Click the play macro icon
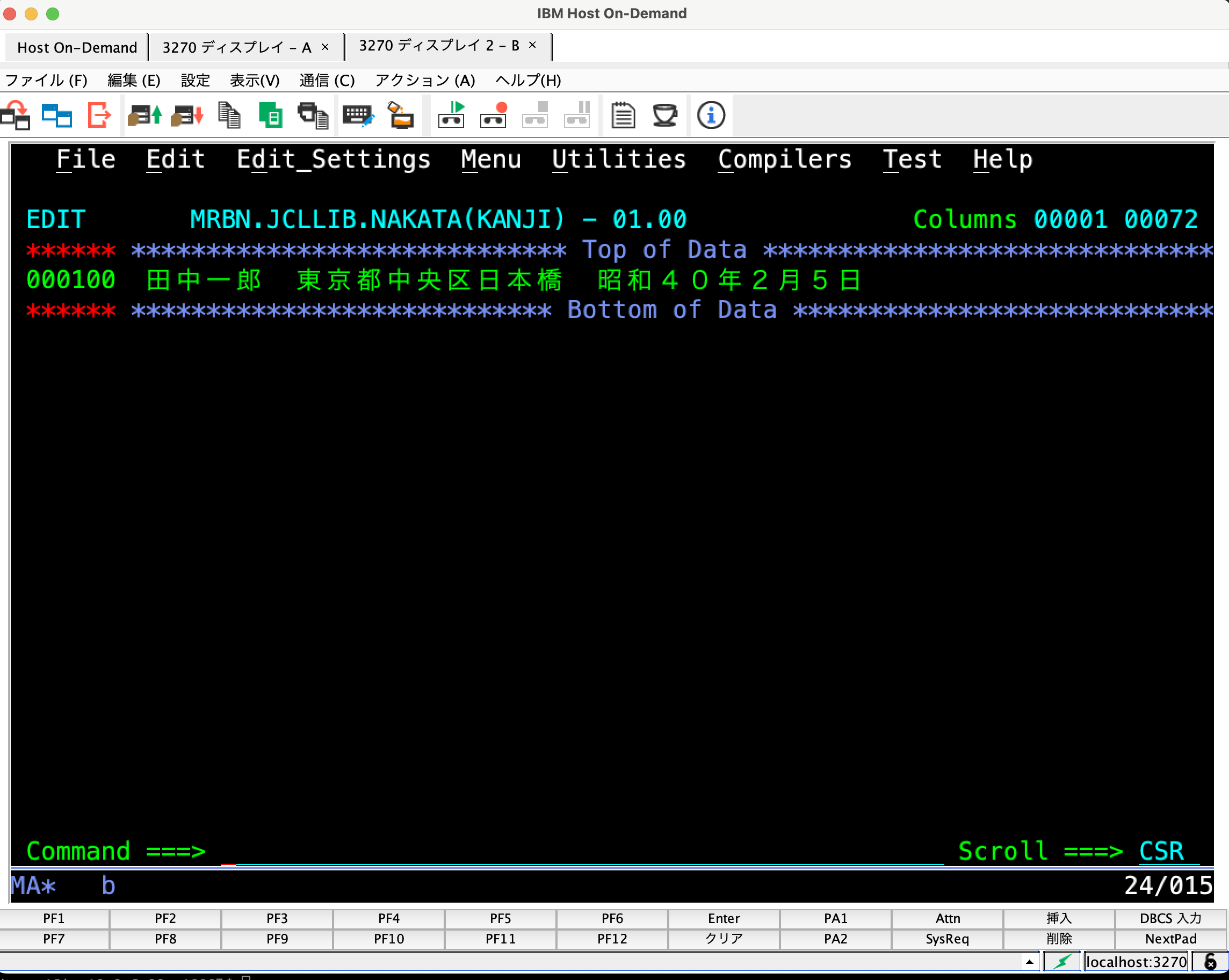The width and height of the screenshot is (1229, 980). pos(451,116)
